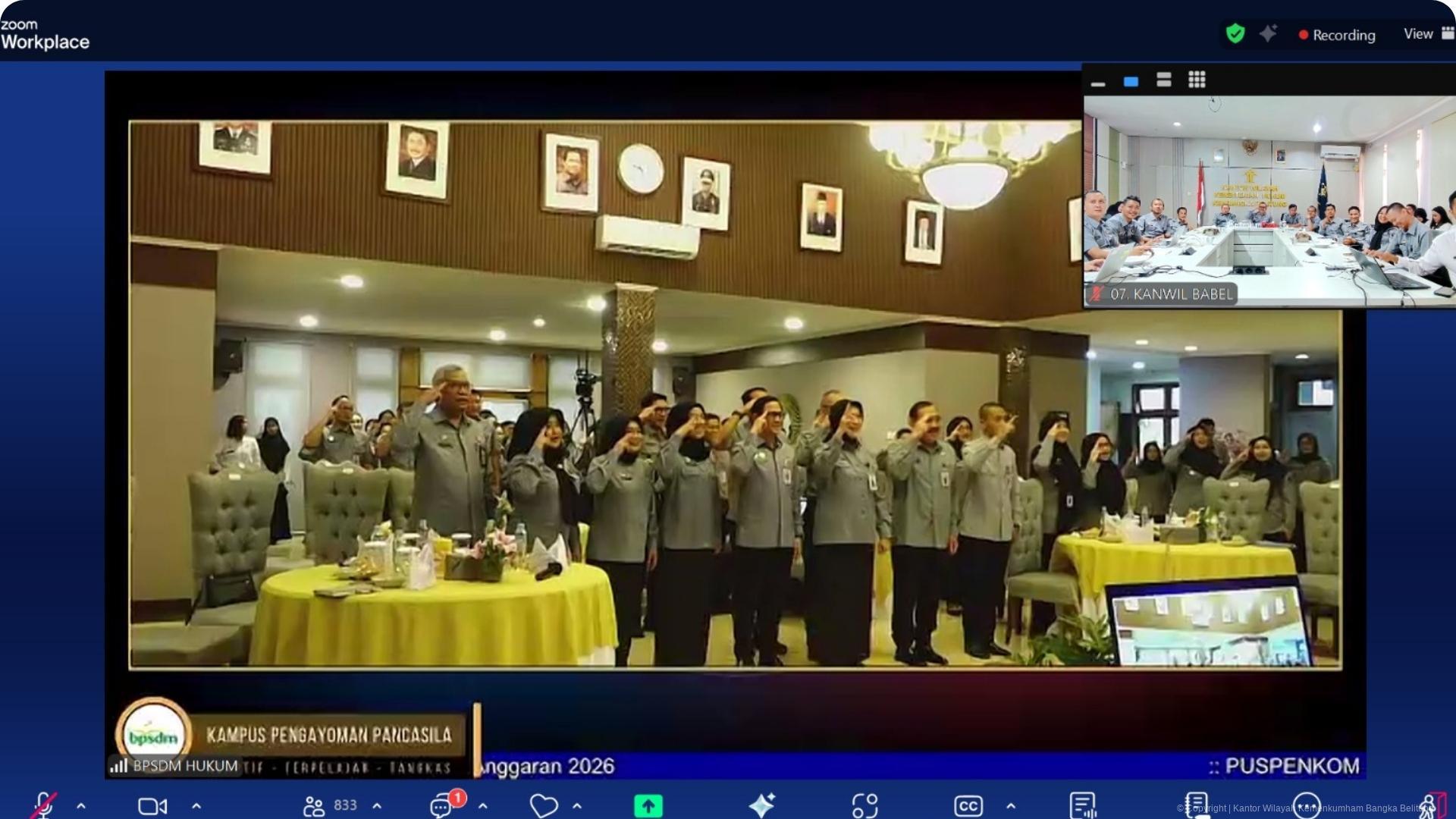Select the 07. KANWIL BABEL video thumbnail
This screenshot has width=1456, height=819.
pos(1269,202)
